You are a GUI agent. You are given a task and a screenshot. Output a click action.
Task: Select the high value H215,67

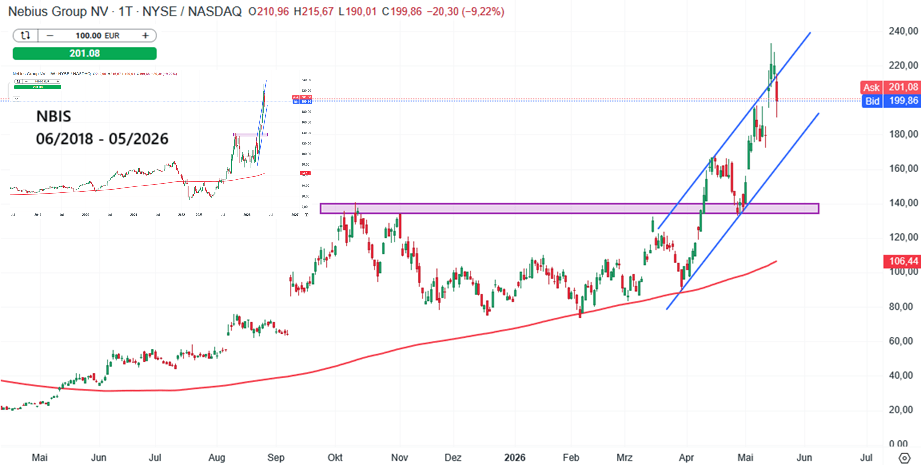[x=314, y=12]
